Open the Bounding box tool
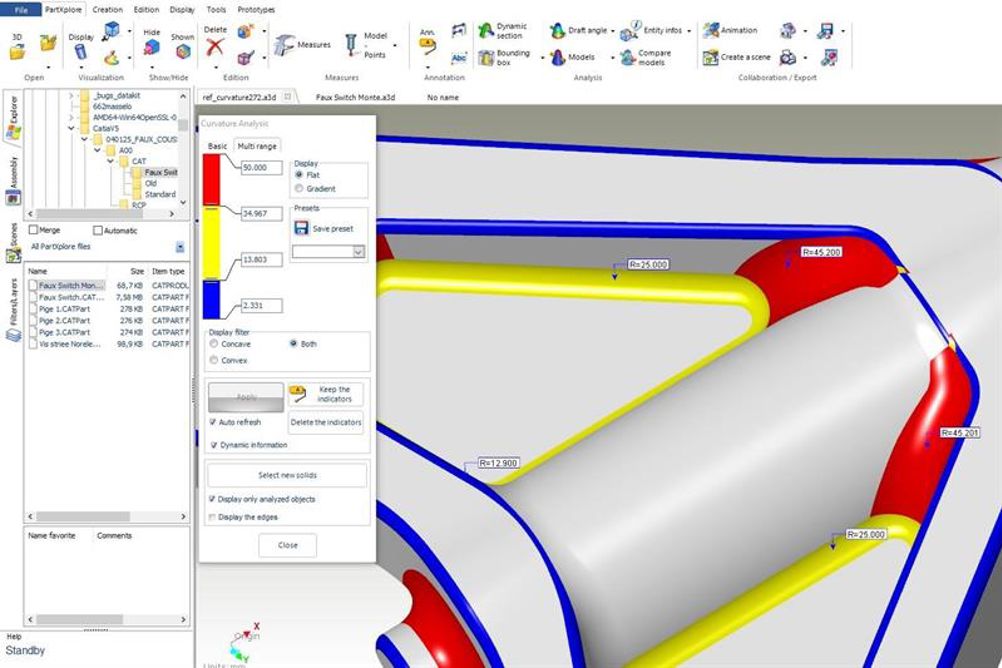Viewport: 1002px width, 668px height. (504, 58)
